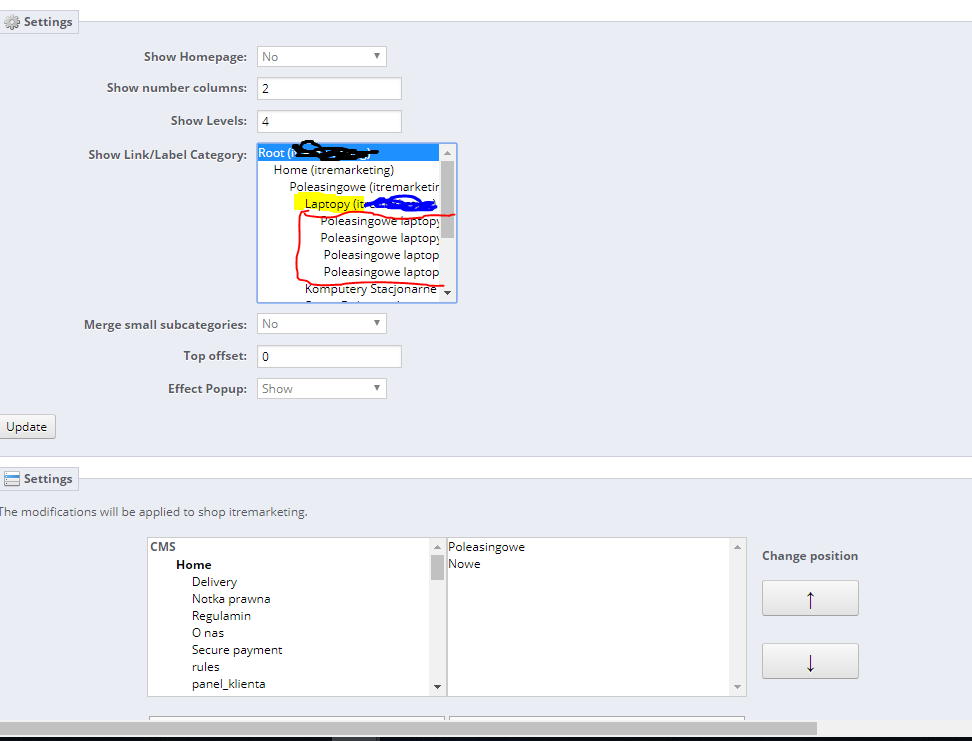Select rules in the CMS list
Viewport: 972px width, 741px height.
coord(206,667)
